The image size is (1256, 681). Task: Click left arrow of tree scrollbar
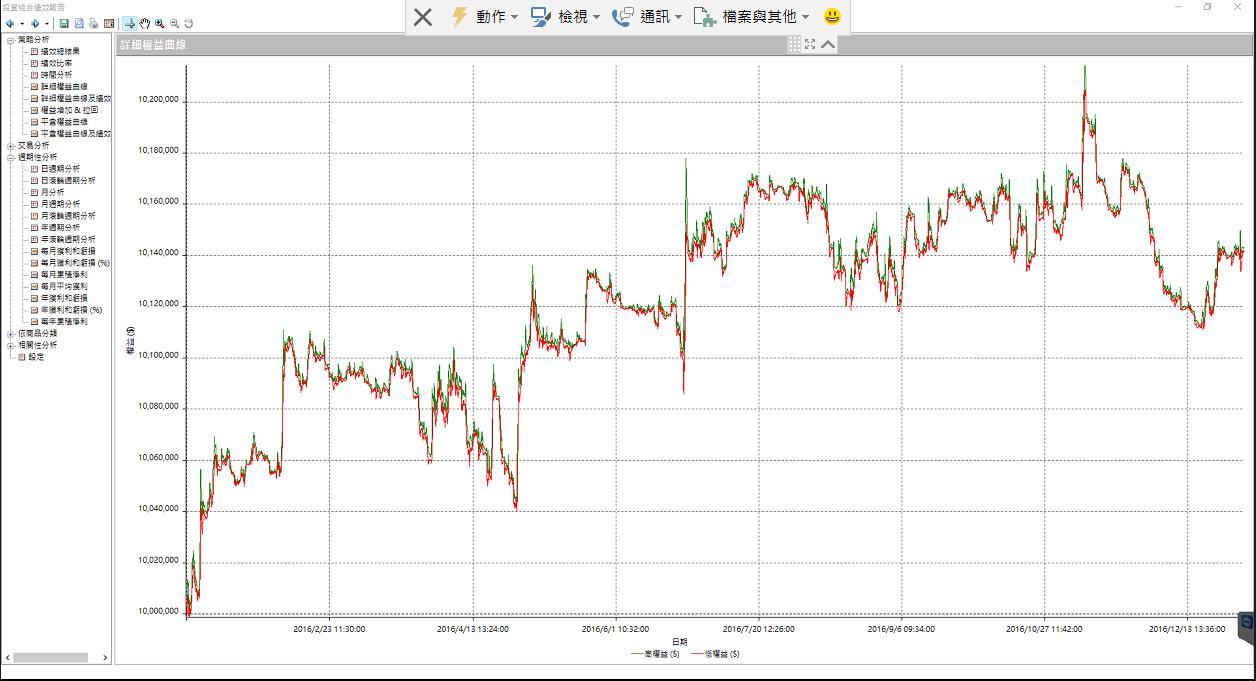[8, 658]
